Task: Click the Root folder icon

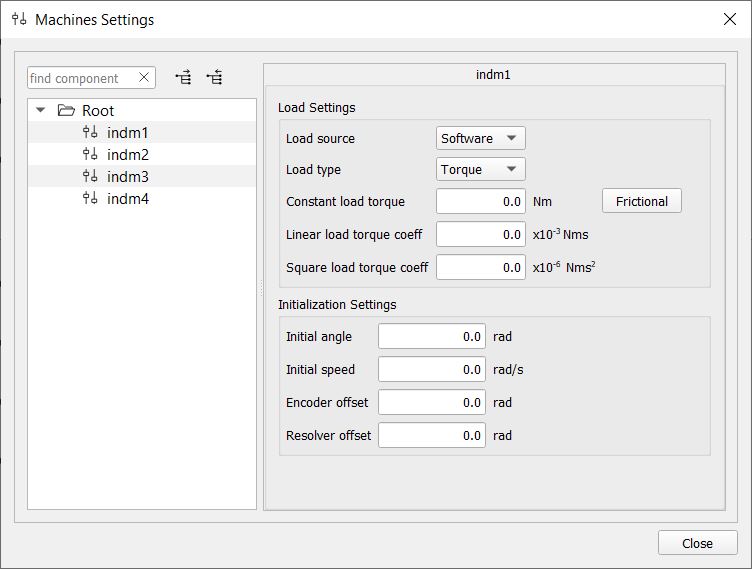Action: (x=67, y=111)
